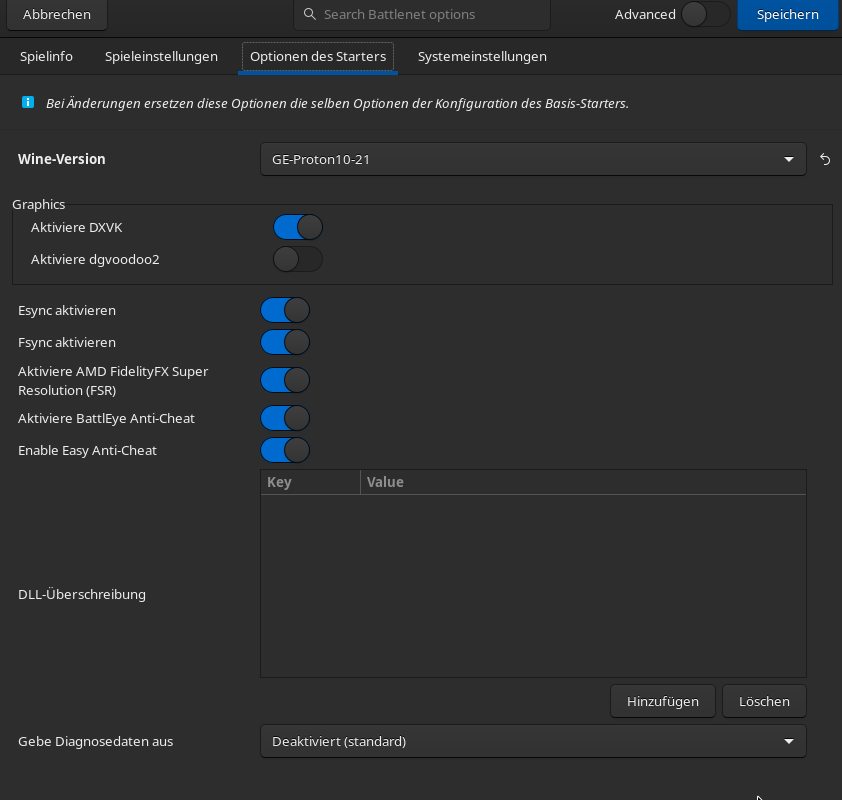Click Hinzufügen to add a DLL override
Image resolution: width=842 pixels, height=800 pixels.
(x=663, y=701)
